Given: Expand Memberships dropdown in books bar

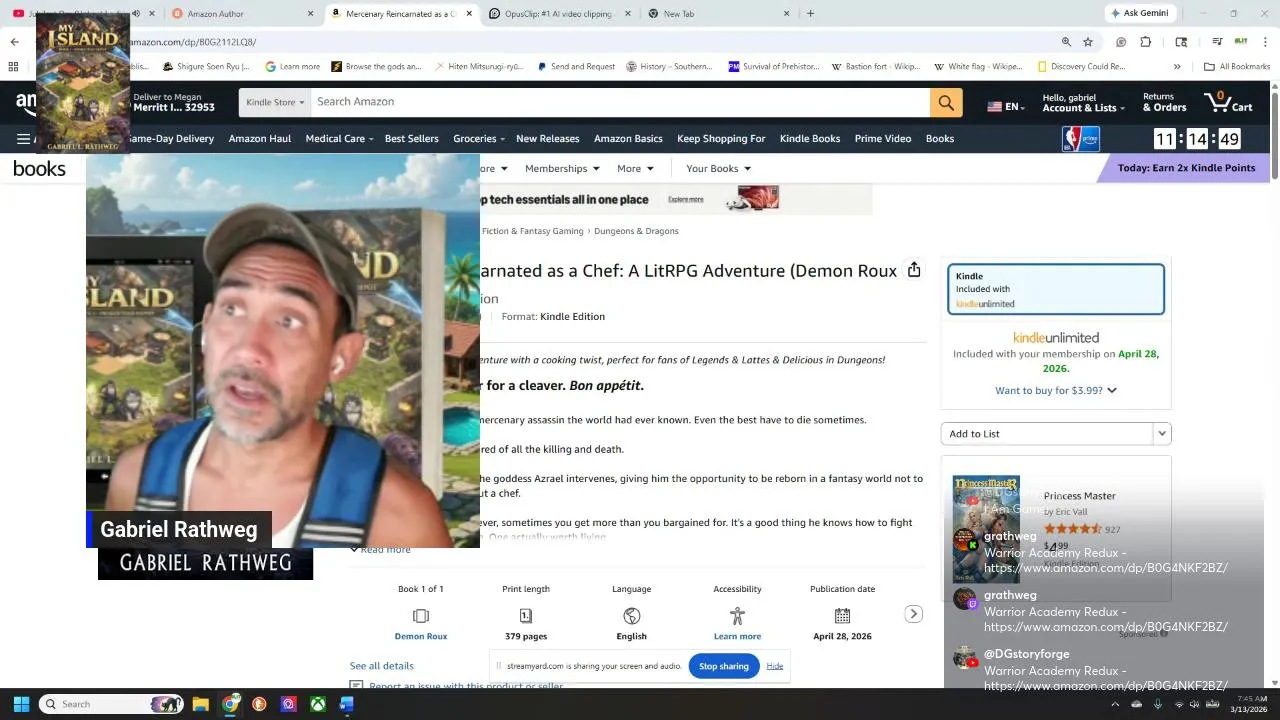Looking at the screenshot, I should tap(562, 169).
